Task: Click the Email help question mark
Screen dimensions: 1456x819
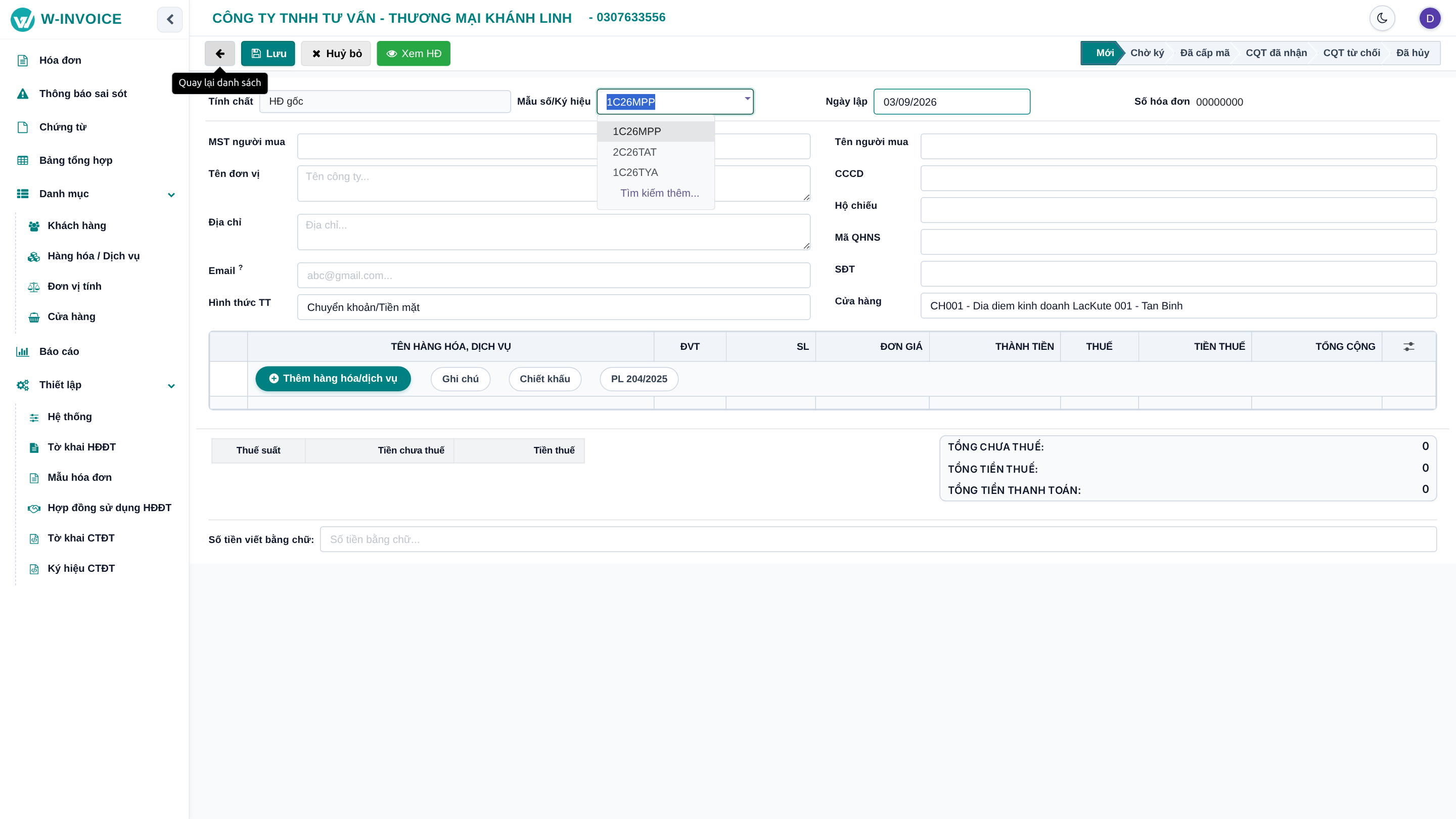Action: (x=240, y=267)
